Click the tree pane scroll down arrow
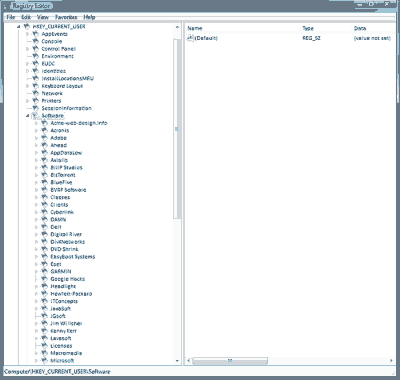400x380 pixels. click(177, 361)
